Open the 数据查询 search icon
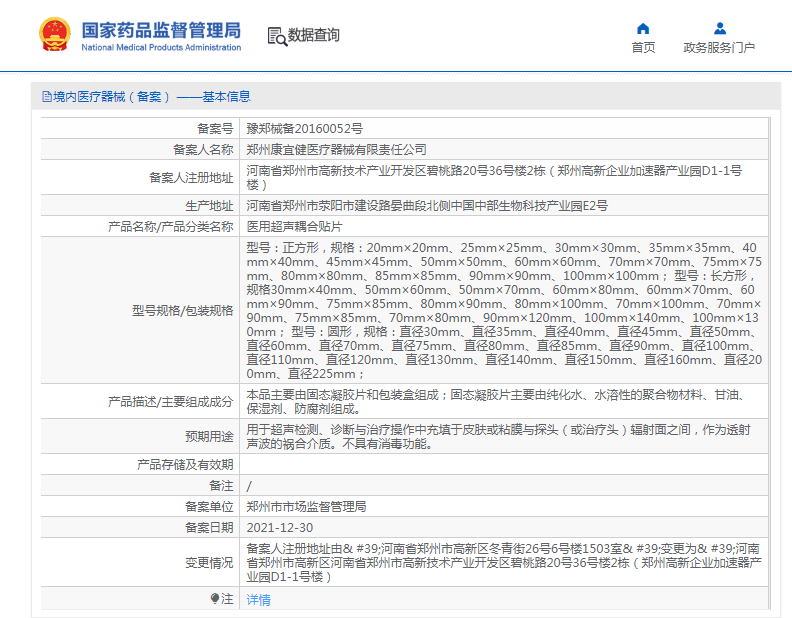 click(x=277, y=36)
